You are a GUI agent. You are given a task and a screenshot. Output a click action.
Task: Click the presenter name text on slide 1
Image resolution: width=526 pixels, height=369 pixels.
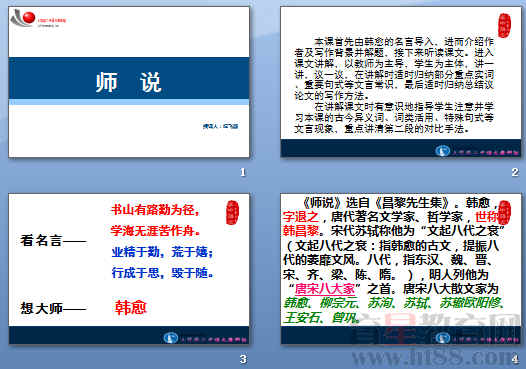[x=220, y=126]
